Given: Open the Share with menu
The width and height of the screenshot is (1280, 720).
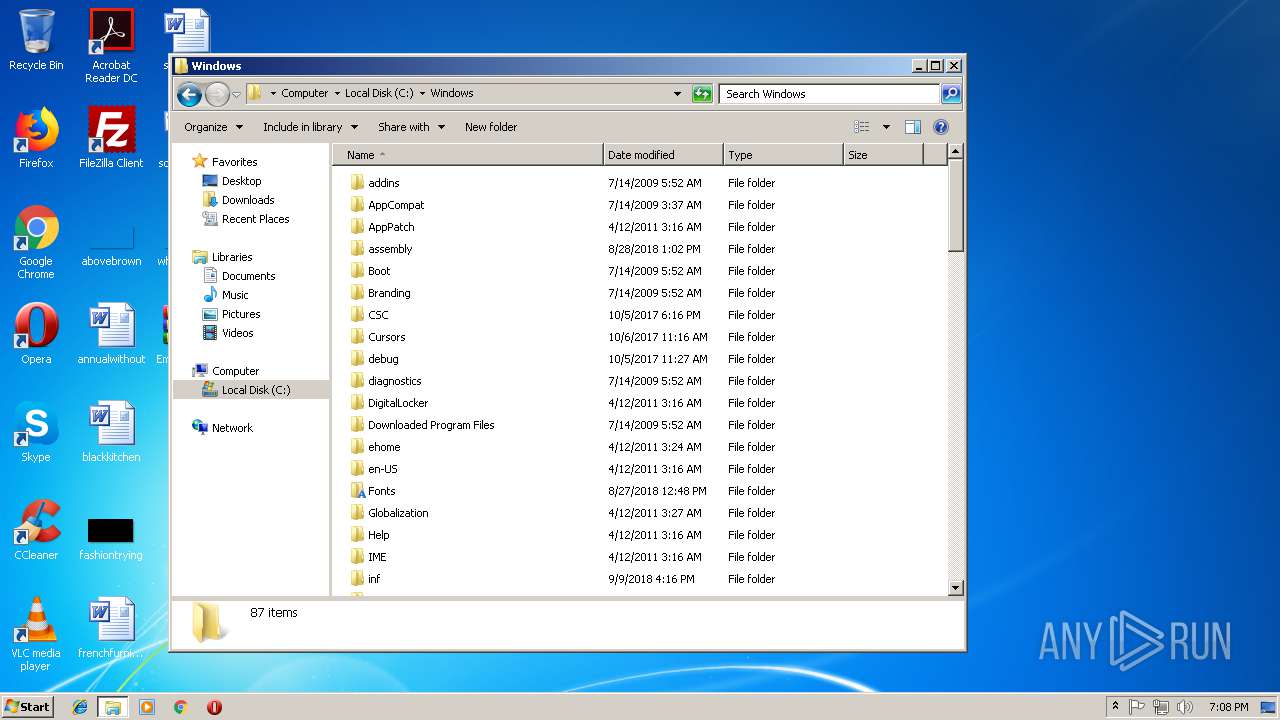Looking at the screenshot, I should (x=411, y=127).
